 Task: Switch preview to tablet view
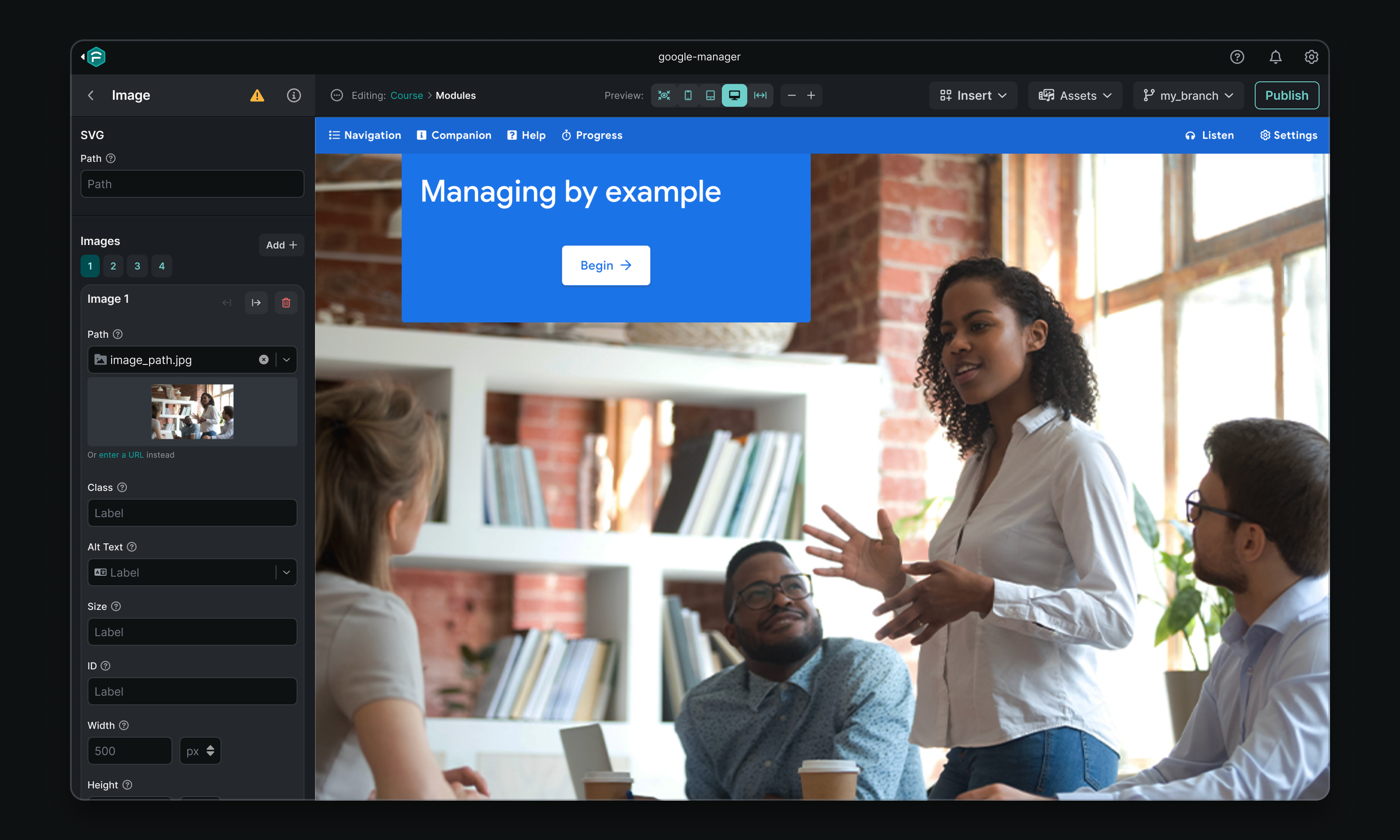click(x=710, y=95)
